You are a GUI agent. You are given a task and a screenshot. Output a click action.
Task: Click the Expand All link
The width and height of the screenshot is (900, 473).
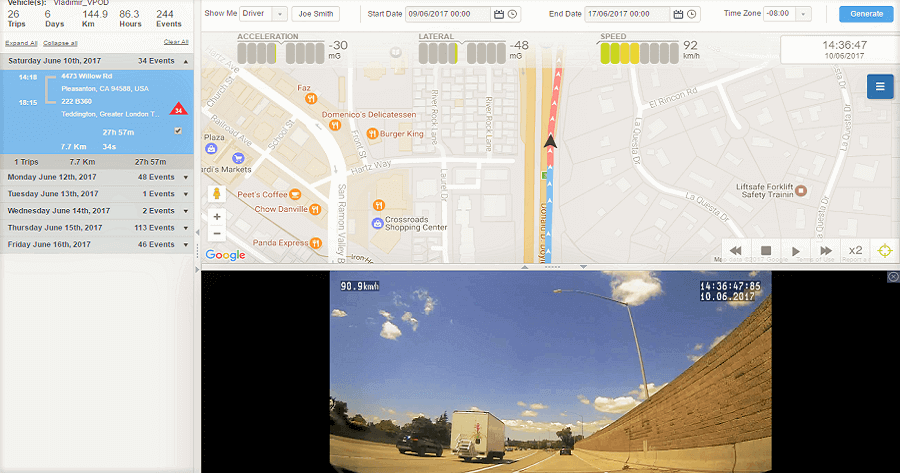pyautogui.click(x=21, y=43)
